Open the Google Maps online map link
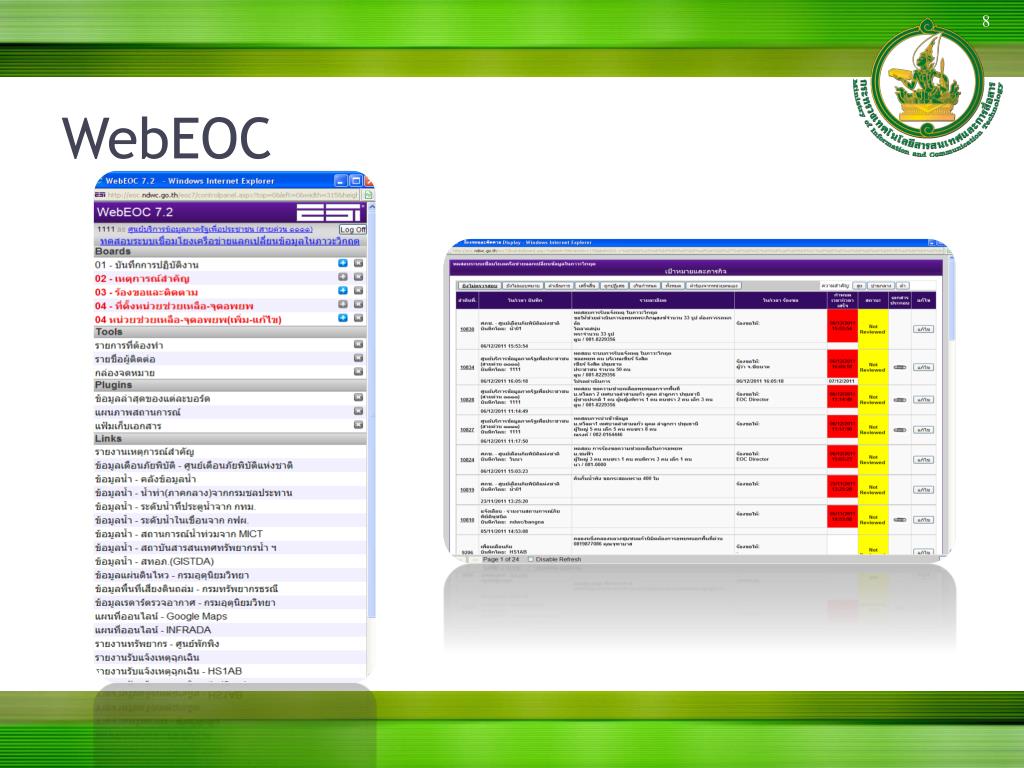1024x768 pixels. [x=161, y=616]
